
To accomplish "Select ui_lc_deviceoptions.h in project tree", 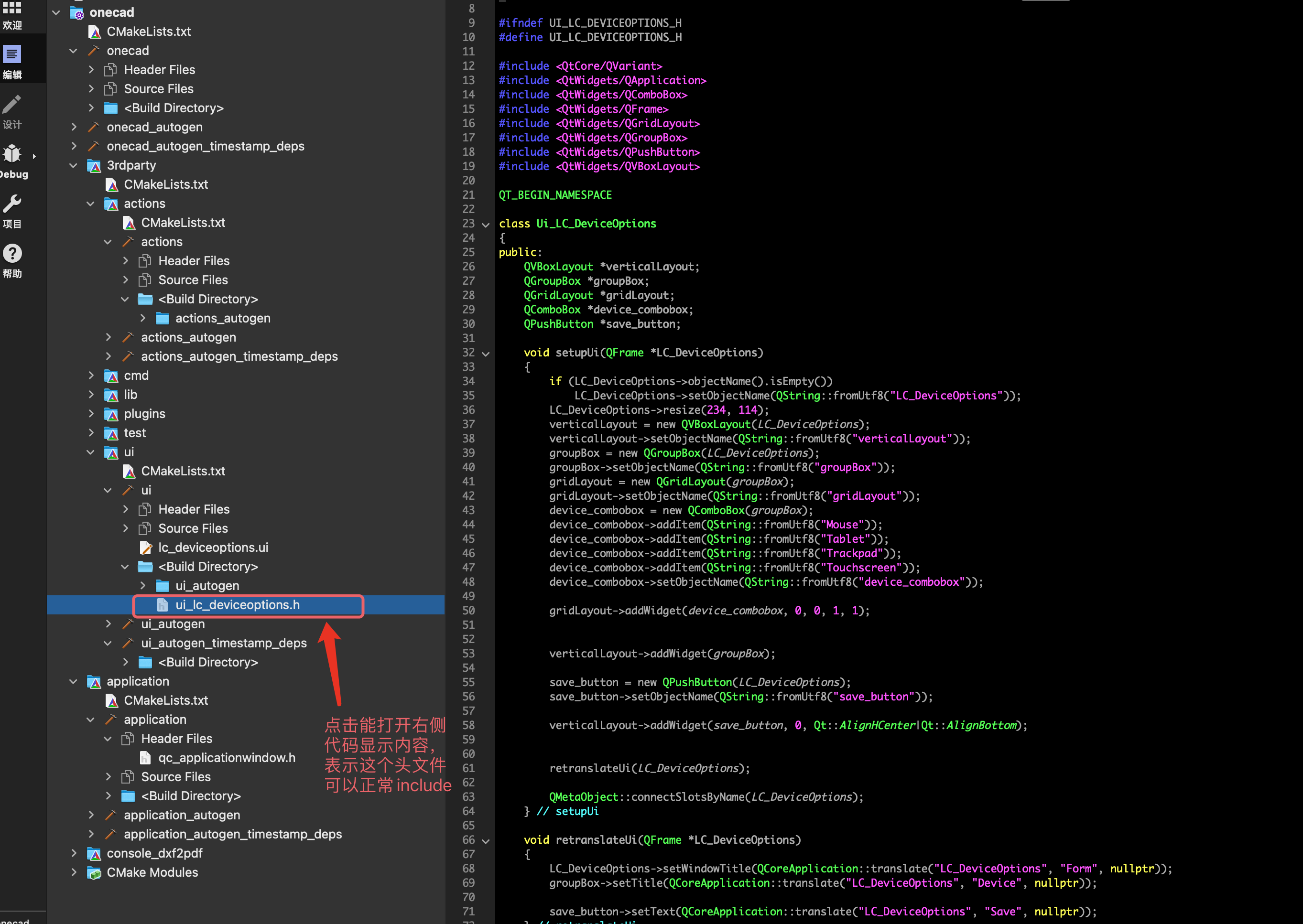I will point(238,605).
